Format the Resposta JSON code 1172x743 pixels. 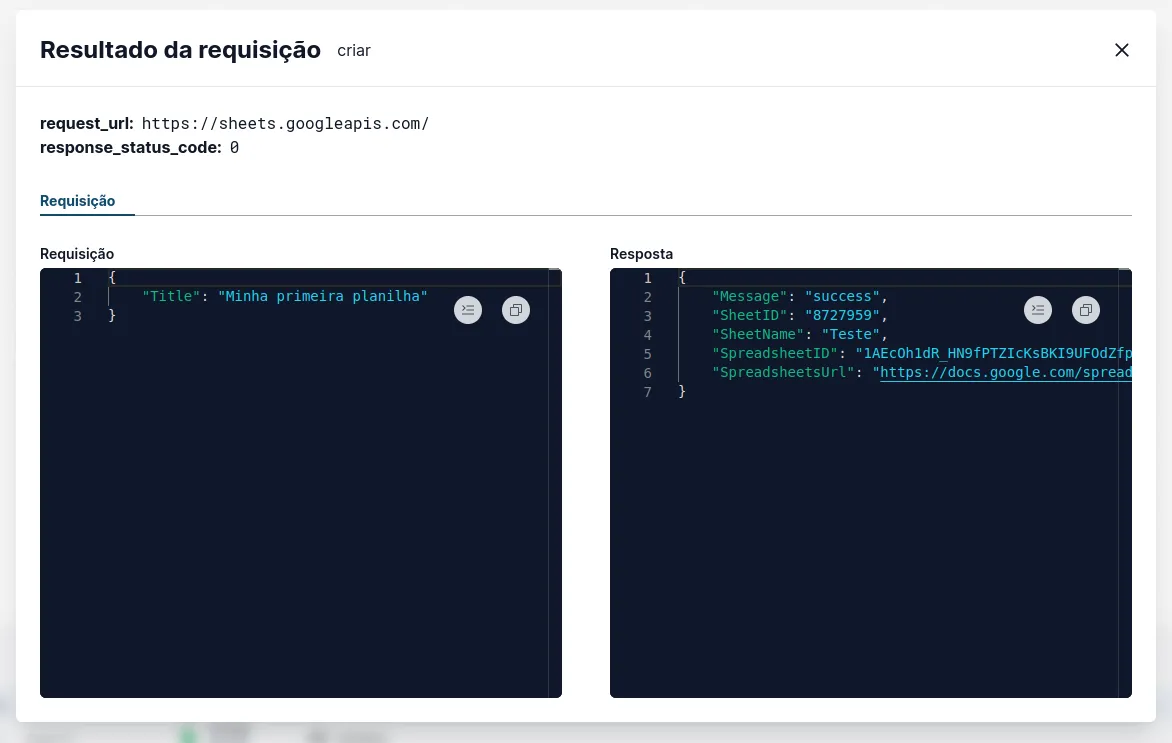[1037, 310]
